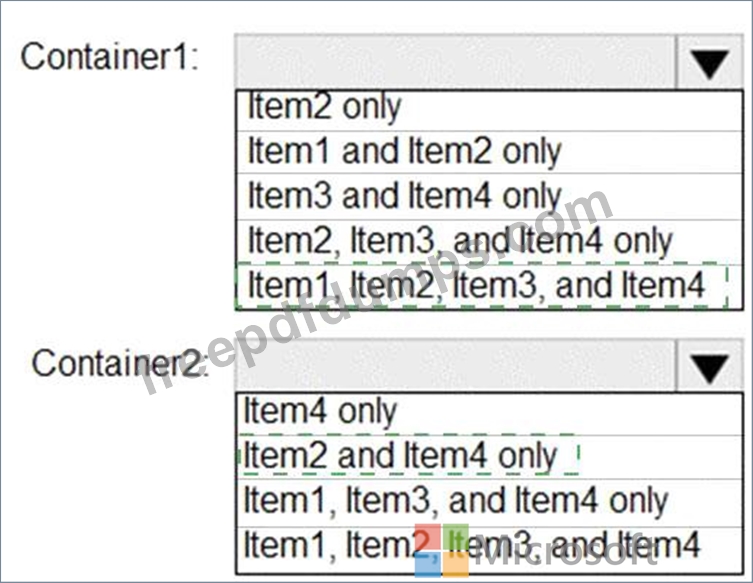Viewport: 753px width, 583px height.
Task: Select Container2 'Item1, Item2, Item3, and Item4'
Action: (489, 549)
